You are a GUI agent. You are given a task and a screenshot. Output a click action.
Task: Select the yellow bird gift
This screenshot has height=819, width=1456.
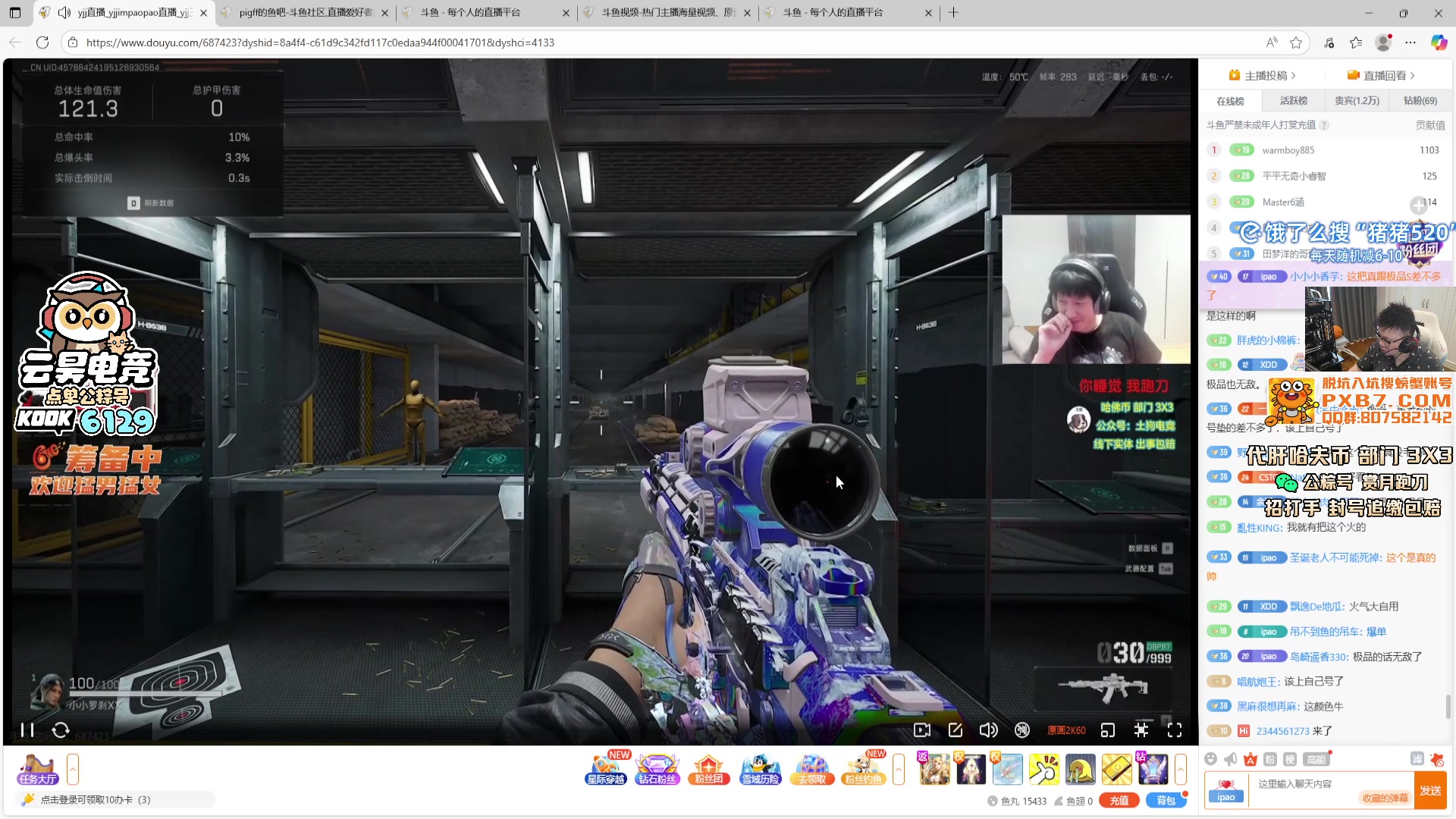pyautogui.click(x=1081, y=769)
